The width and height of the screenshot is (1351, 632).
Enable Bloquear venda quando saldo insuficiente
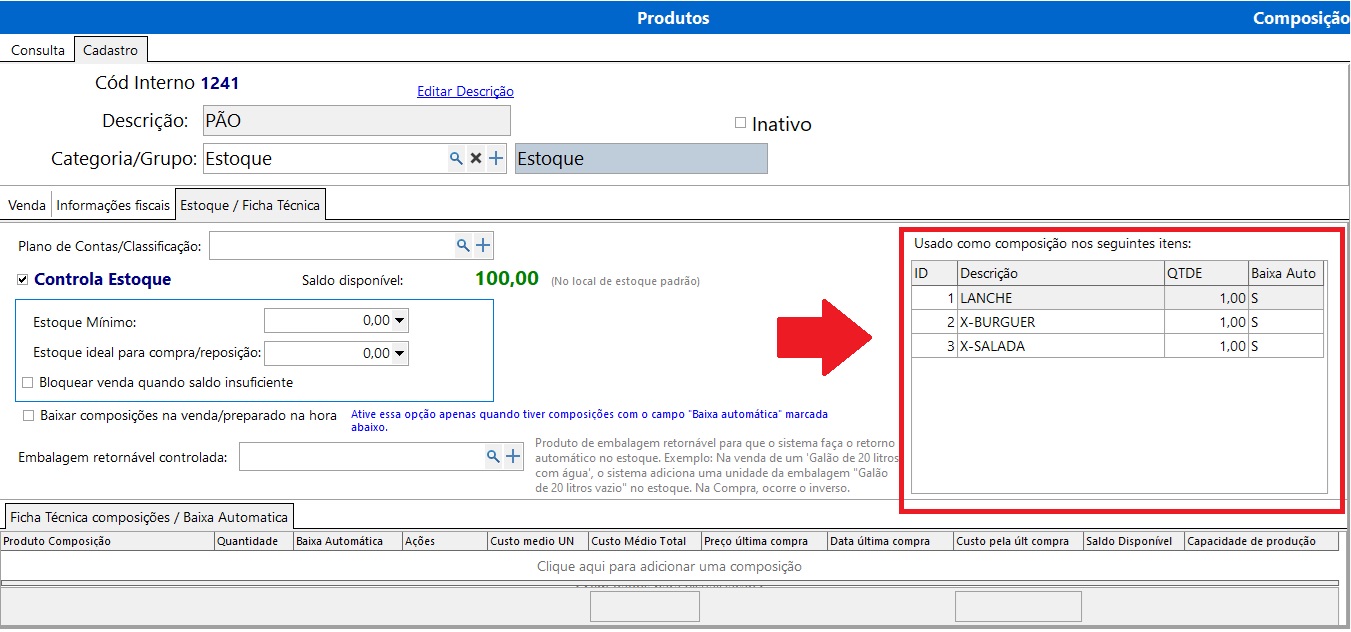pos(28,382)
